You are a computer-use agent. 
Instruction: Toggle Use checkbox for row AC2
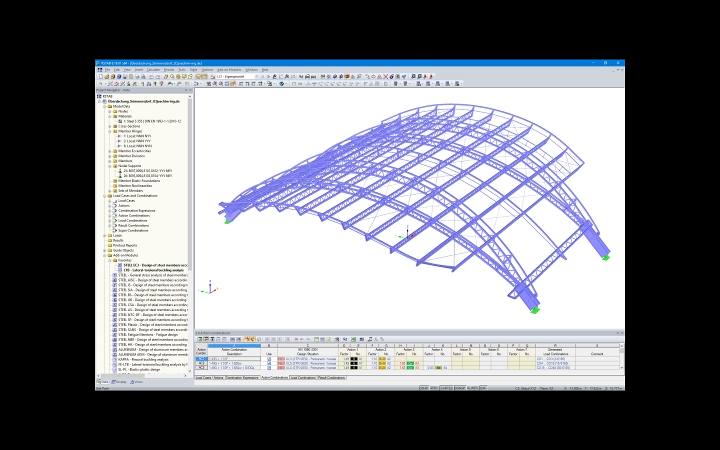click(269, 363)
